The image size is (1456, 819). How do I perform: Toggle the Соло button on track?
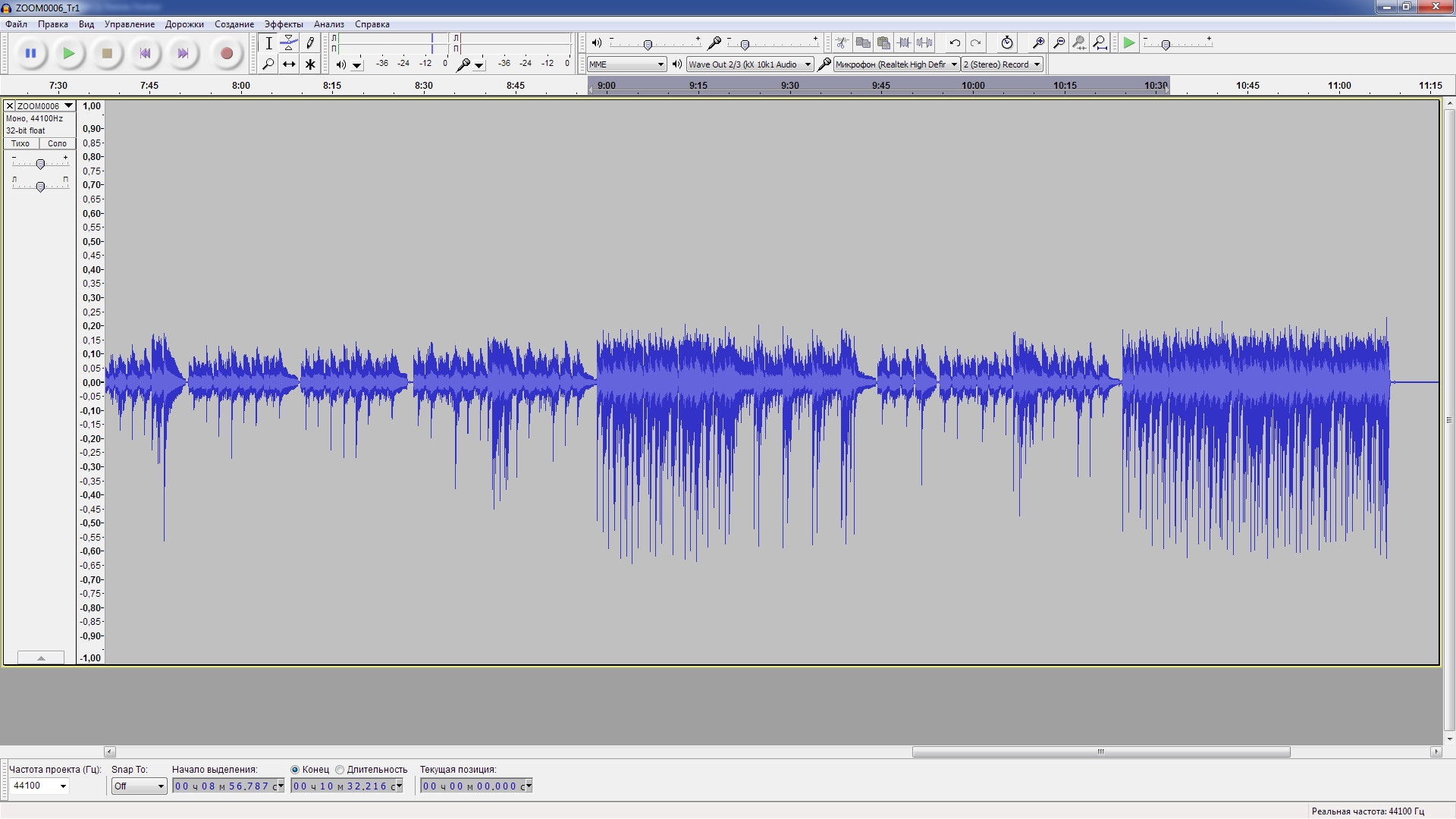(57, 143)
